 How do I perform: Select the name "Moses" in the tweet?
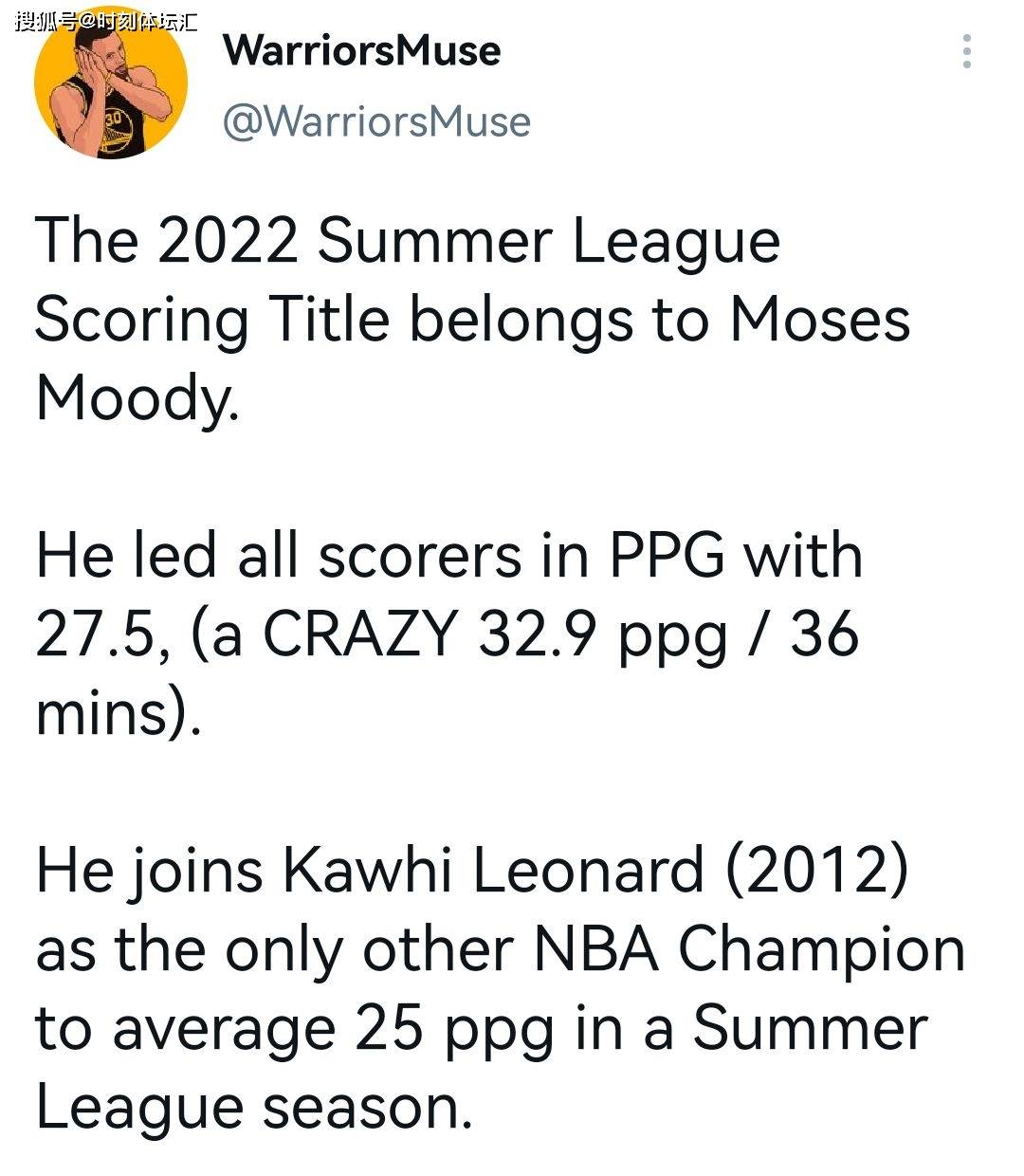coord(820,320)
